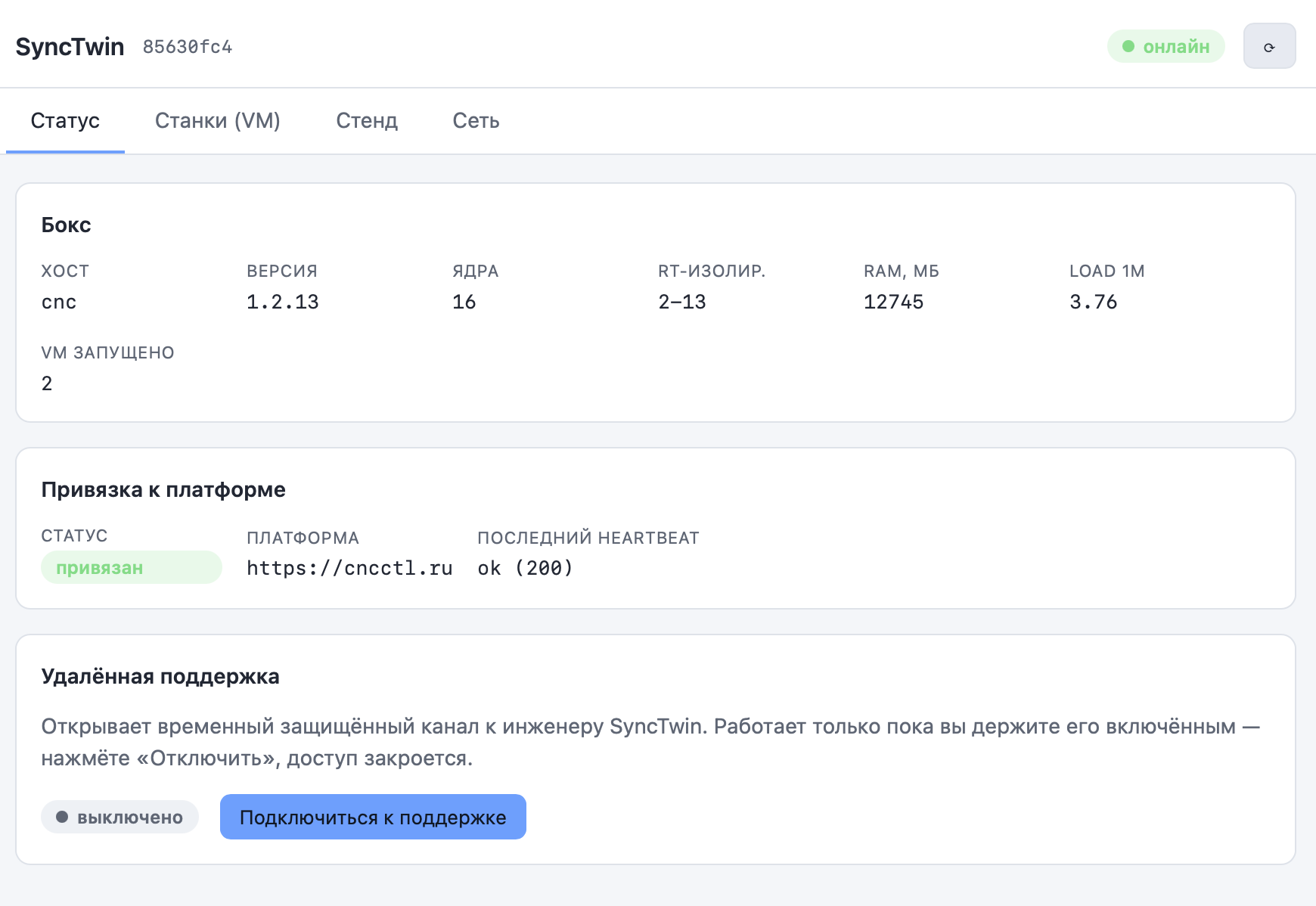Click the ВЕРСИЯ label
This screenshot has width=1316, height=906.
coord(282,271)
